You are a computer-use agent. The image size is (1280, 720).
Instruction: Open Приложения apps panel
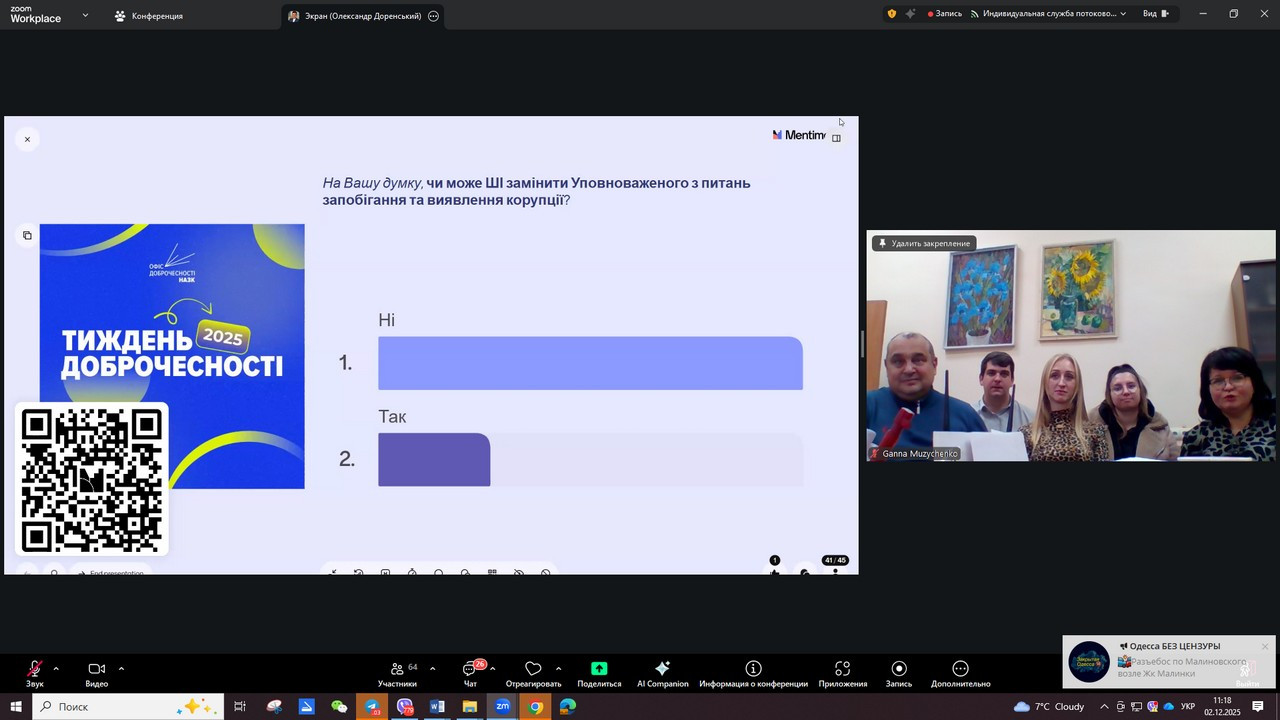(x=842, y=674)
